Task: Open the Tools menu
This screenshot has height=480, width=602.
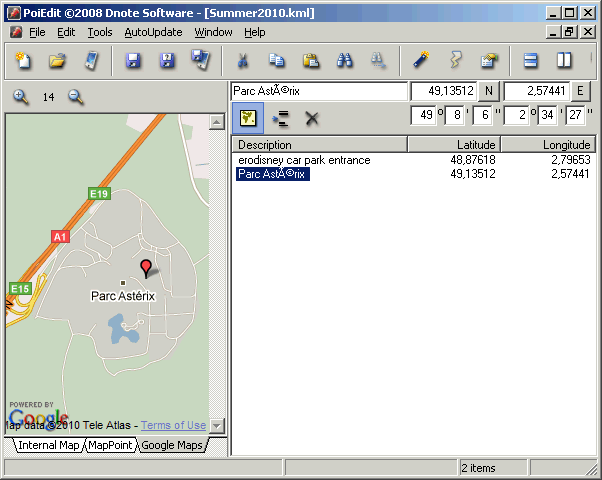Action: [x=100, y=32]
